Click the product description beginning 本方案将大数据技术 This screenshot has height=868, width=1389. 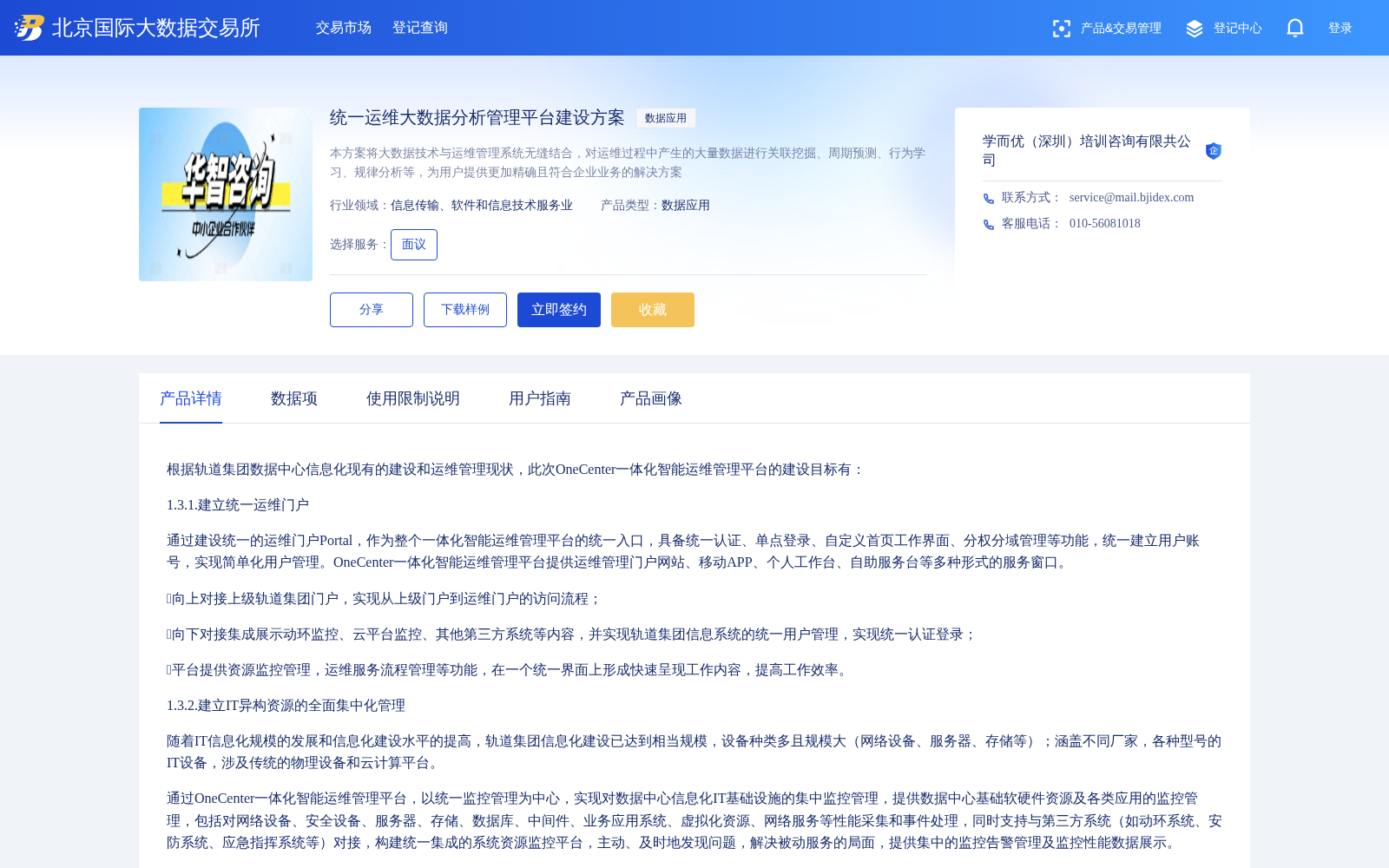628,162
